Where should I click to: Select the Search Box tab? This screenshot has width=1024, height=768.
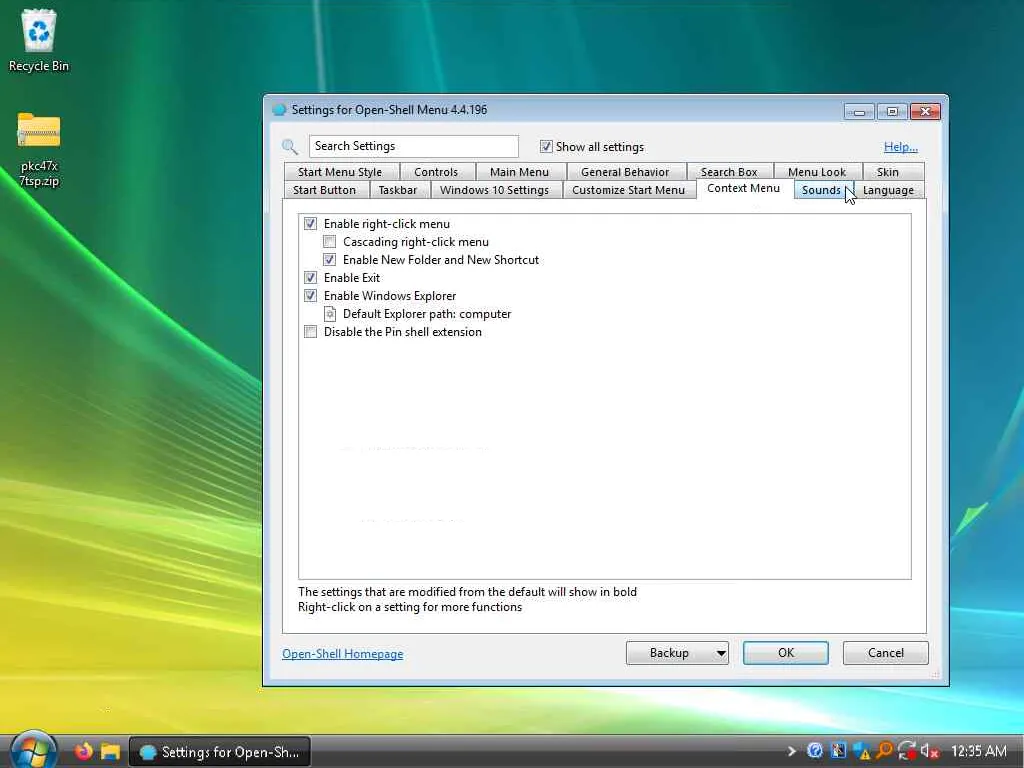pyautogui.click(x=729, y=172)
